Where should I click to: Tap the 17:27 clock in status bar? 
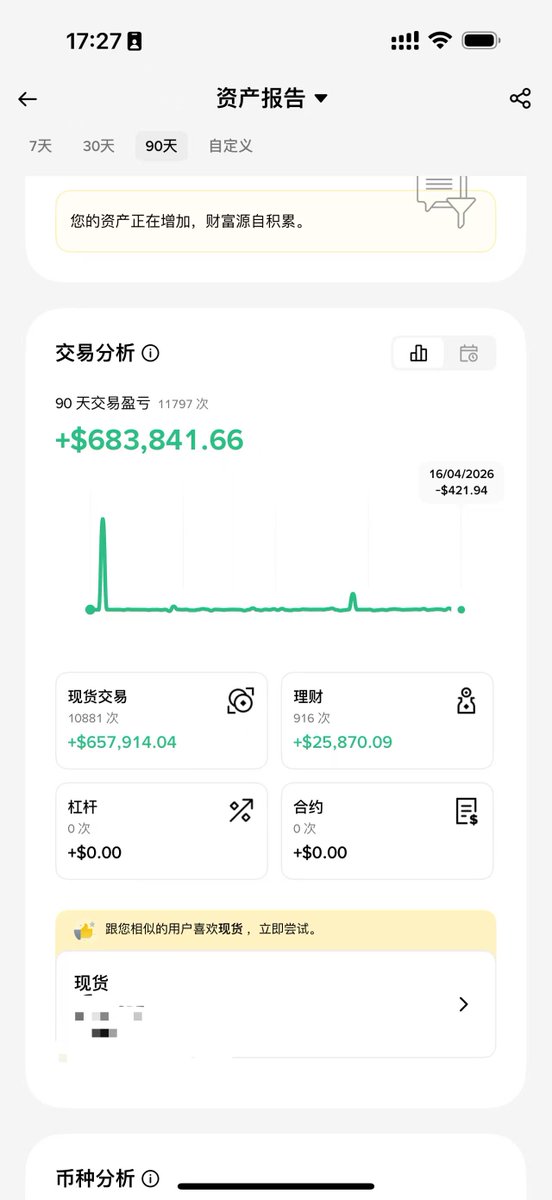click(93, 41)
